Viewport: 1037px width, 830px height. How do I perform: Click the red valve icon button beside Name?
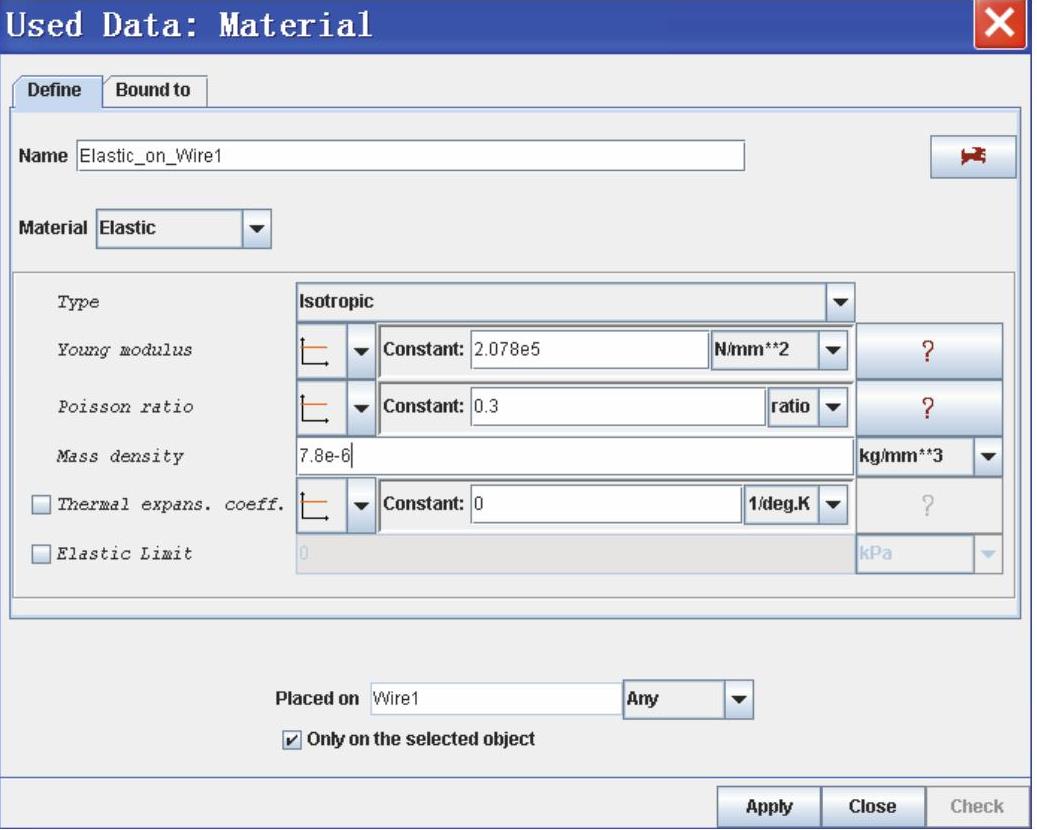pos(973,157)
